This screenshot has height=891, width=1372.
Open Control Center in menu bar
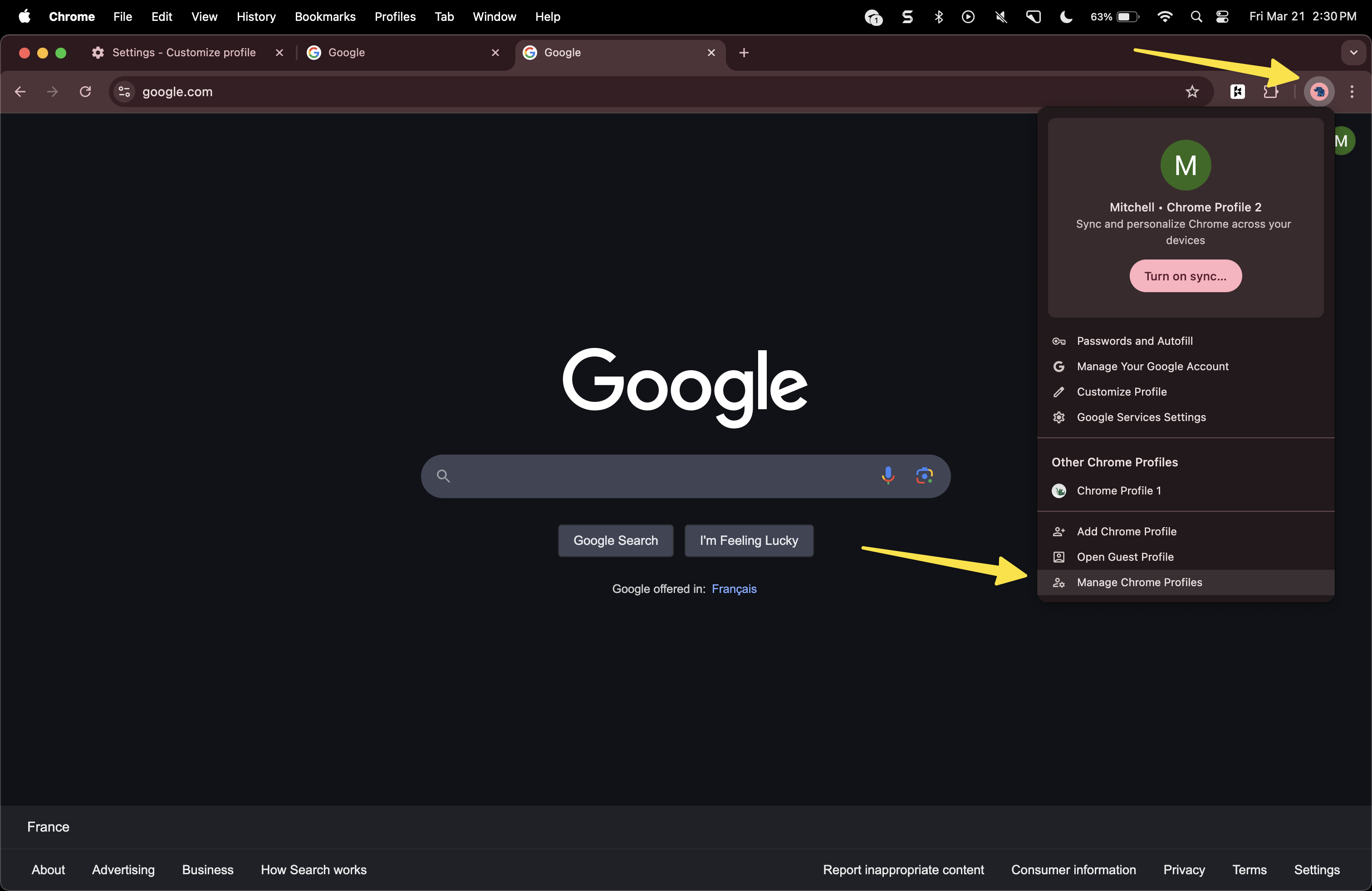(x=1222, y=17)
